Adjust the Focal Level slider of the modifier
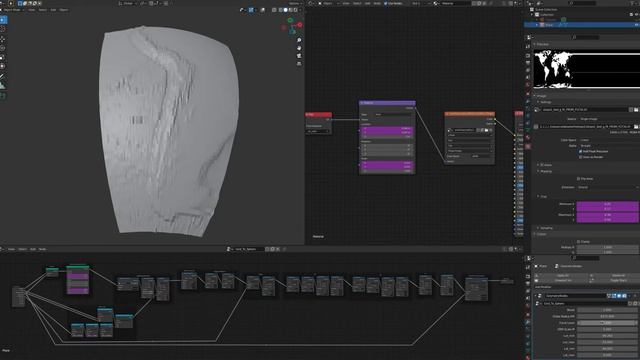 [607, 323]
